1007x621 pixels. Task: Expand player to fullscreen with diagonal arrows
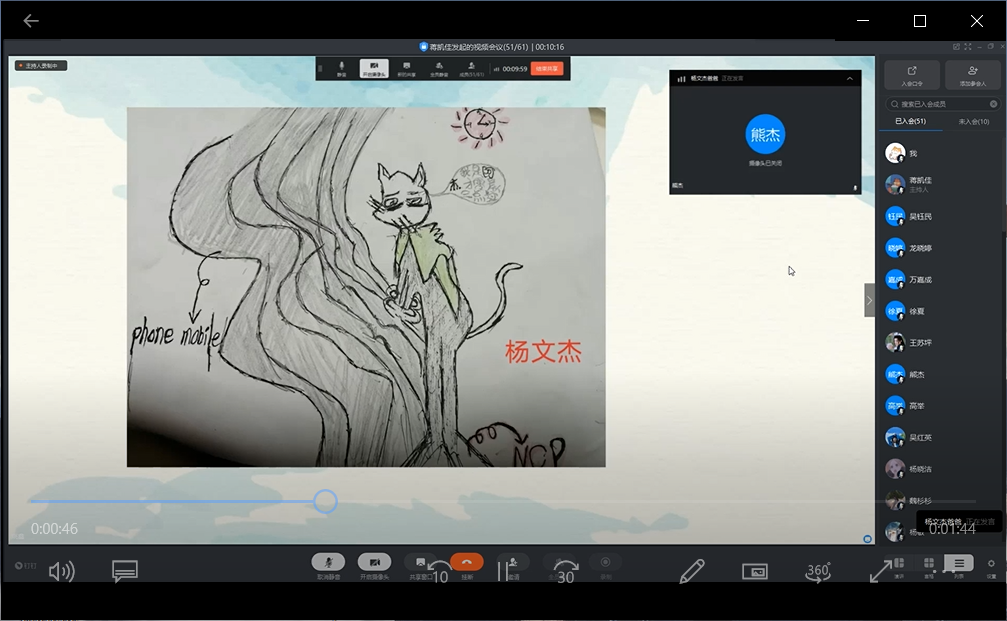881,571
